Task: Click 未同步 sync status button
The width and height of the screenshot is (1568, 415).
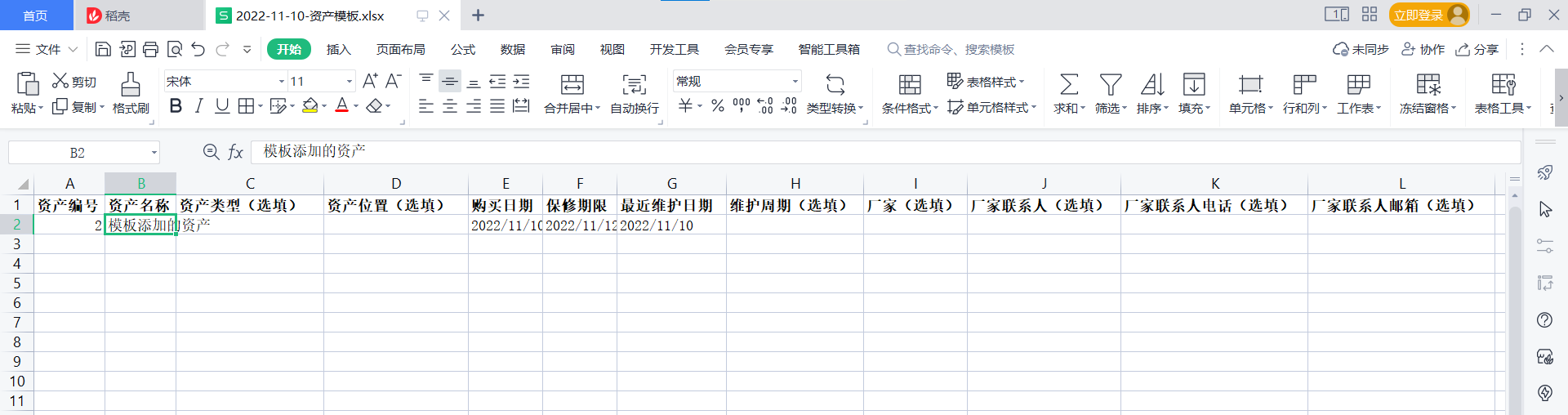Action: coord(1361,50)
